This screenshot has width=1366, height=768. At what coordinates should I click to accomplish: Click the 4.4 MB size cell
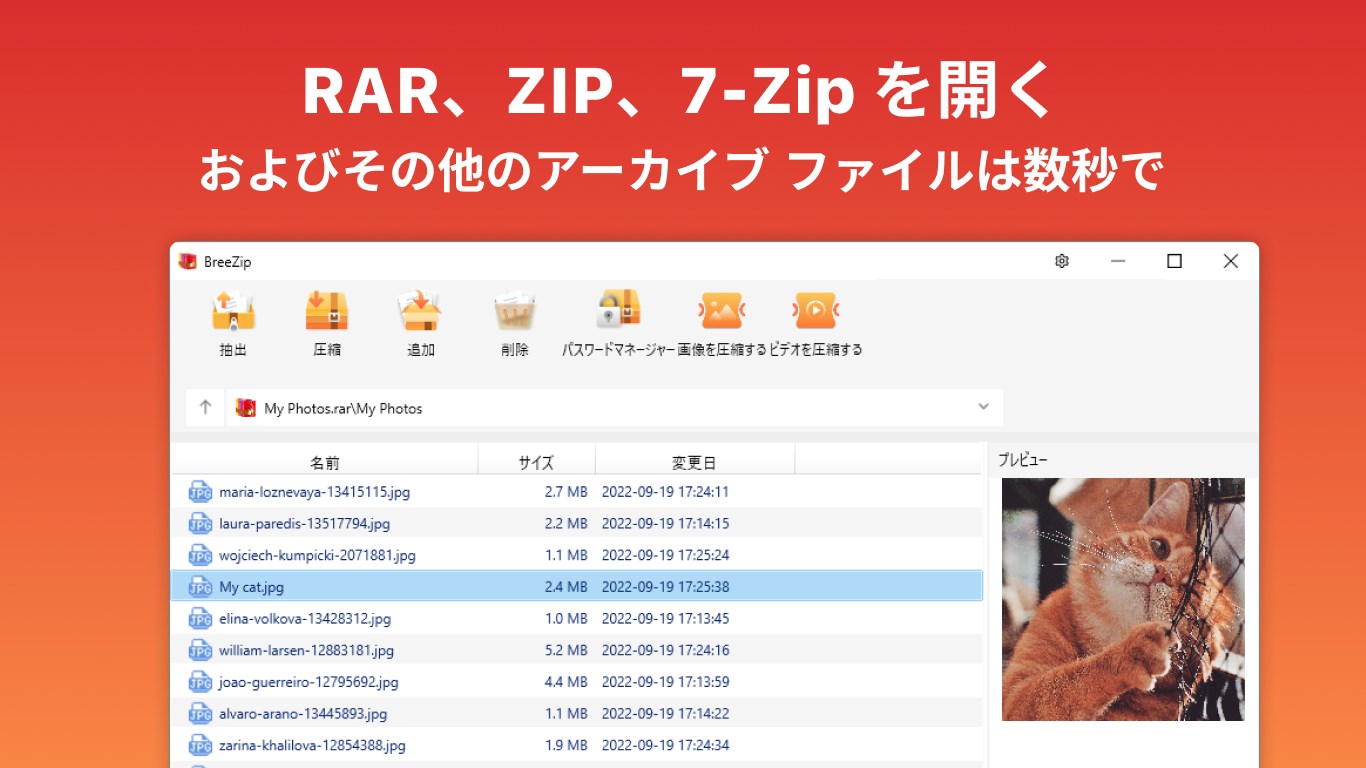(566, 682)
